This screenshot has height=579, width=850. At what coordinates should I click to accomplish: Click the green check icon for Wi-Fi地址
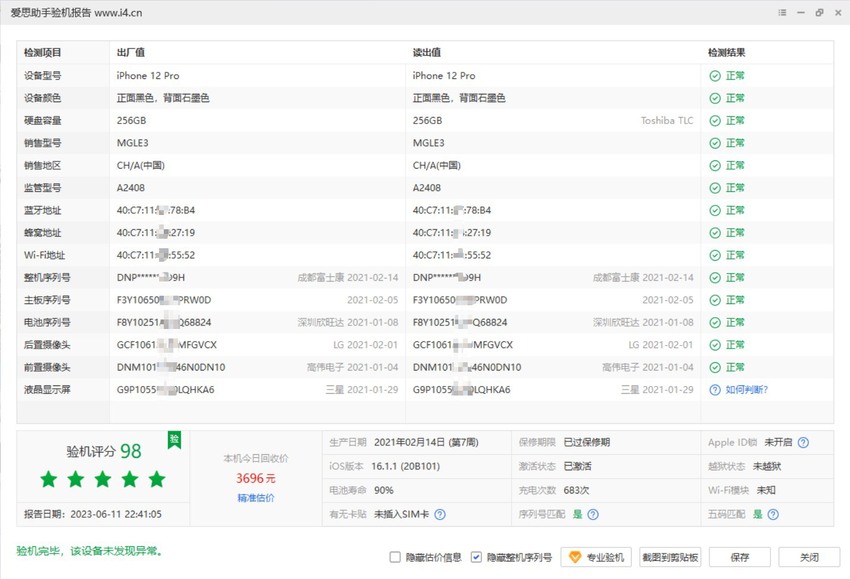[715, 255]
